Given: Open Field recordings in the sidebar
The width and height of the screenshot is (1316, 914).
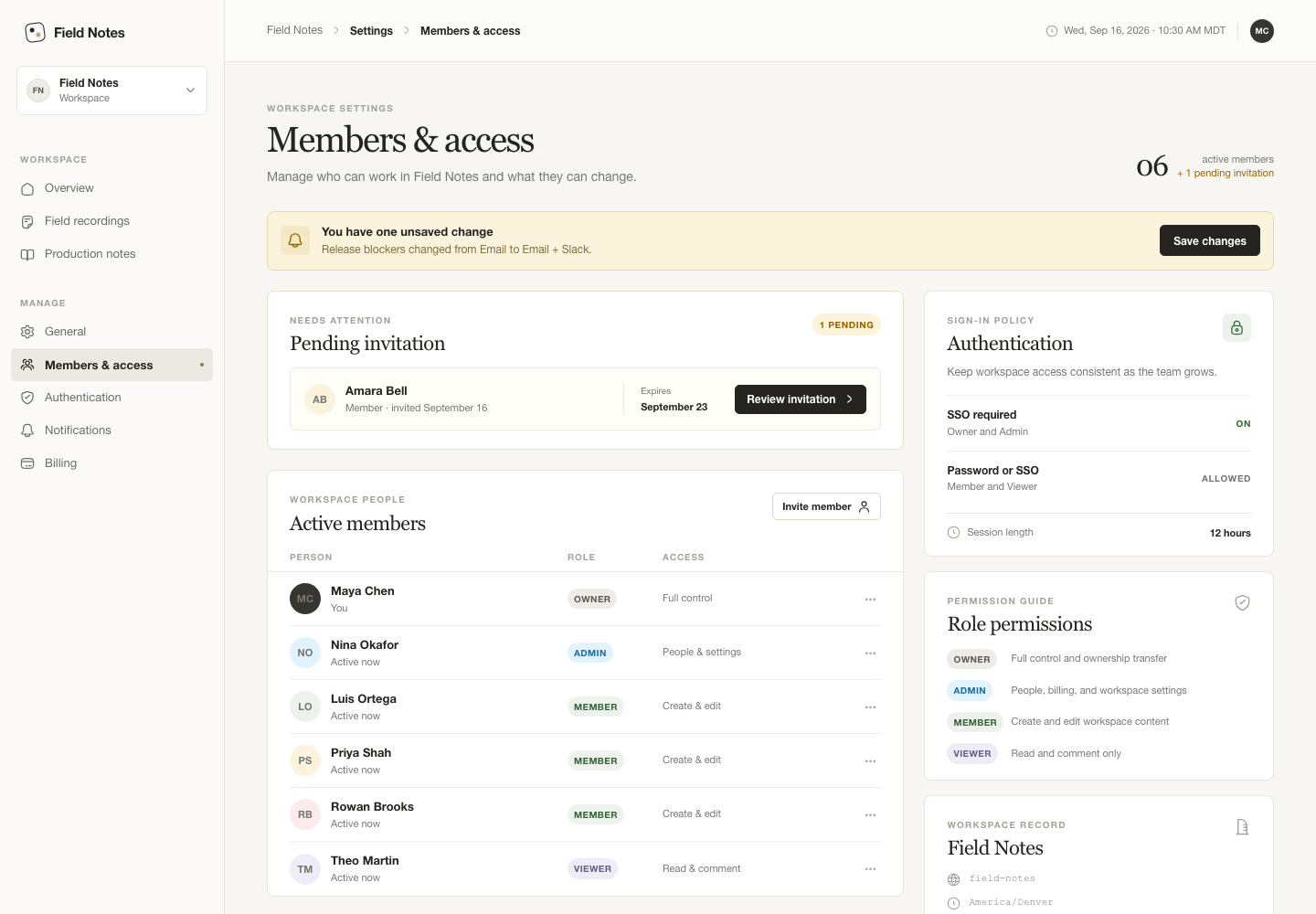Looking at the screenshot, I should click(111, 221).
